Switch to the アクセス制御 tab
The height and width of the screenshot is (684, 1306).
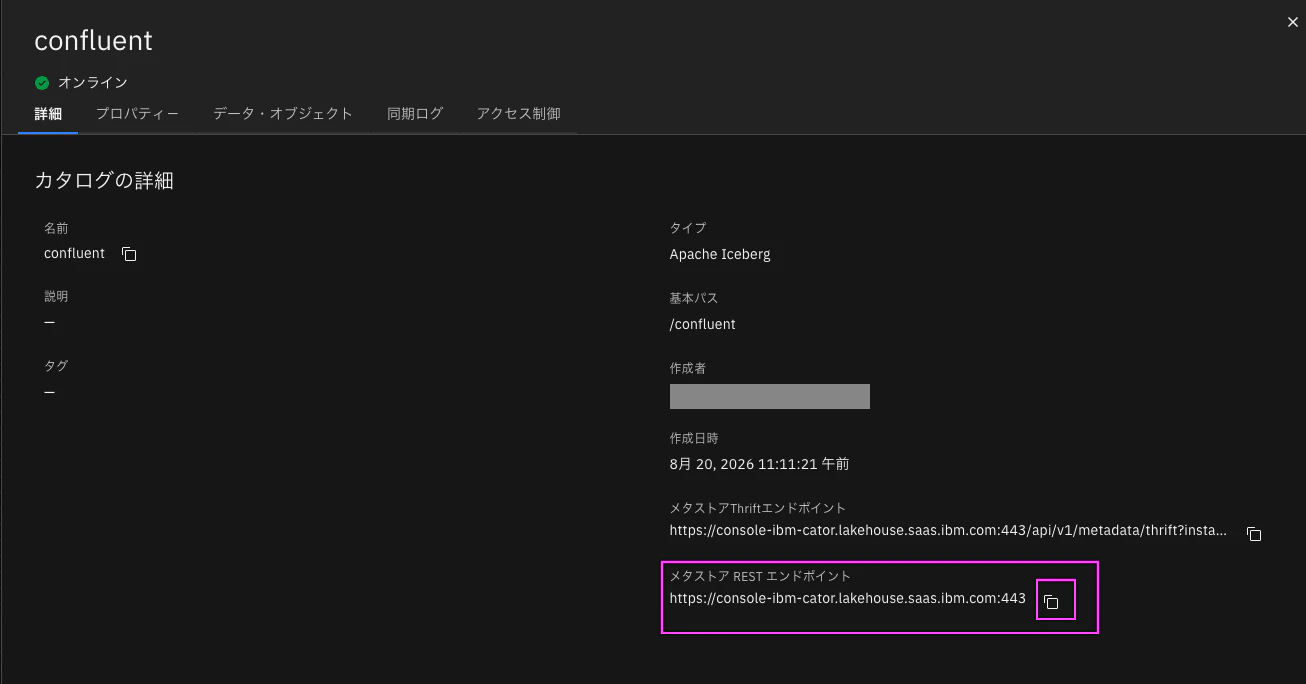pos(518,114)
